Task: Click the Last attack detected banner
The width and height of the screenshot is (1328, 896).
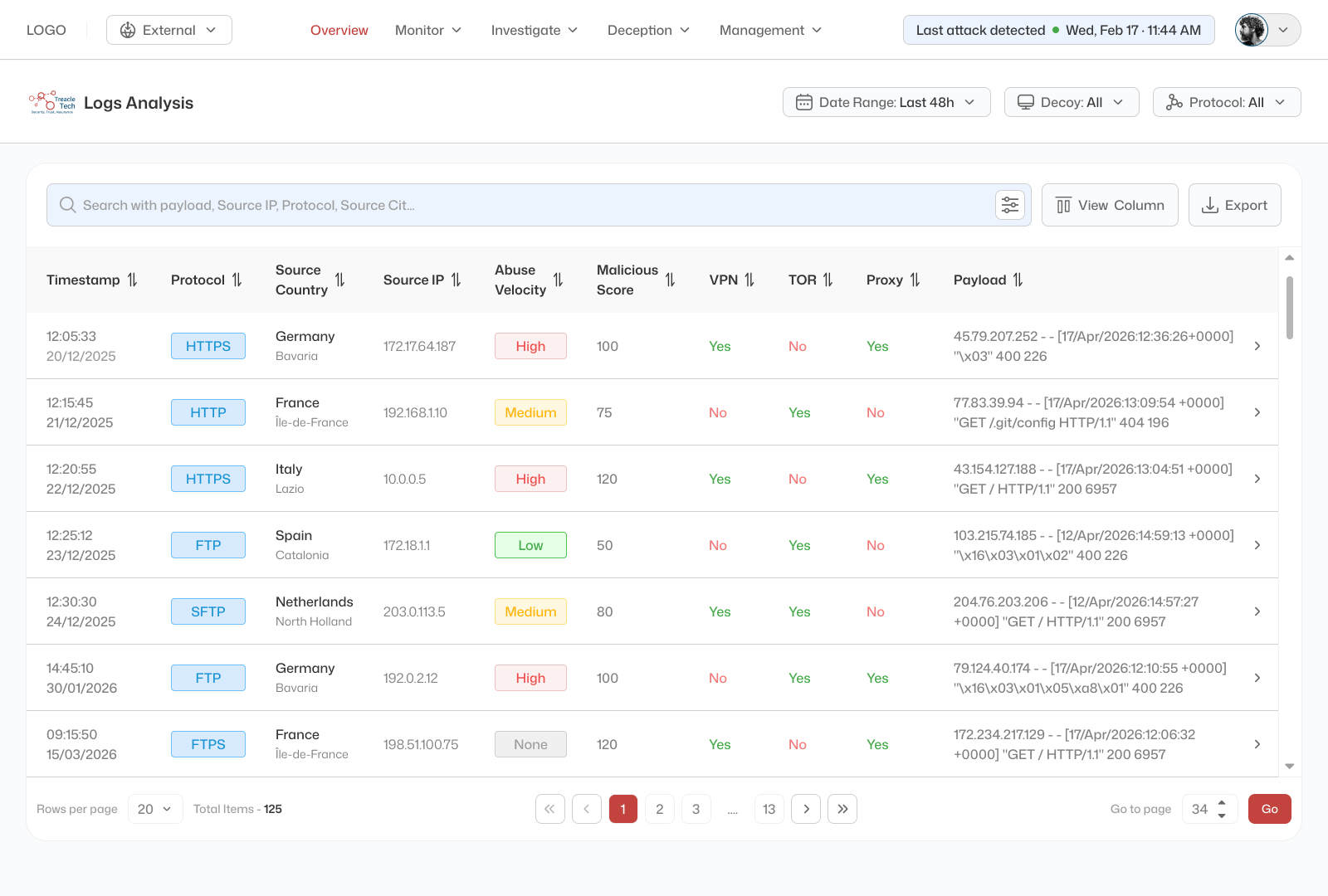Action: 1058,30
